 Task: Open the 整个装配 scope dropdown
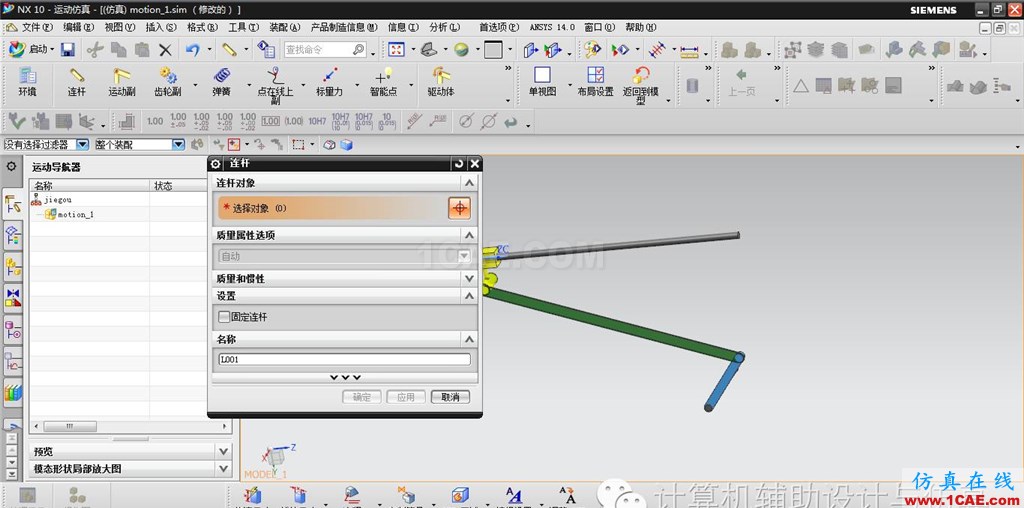(178, 145)
